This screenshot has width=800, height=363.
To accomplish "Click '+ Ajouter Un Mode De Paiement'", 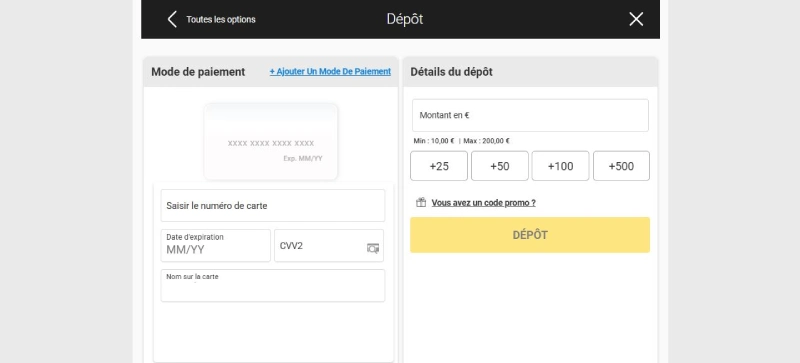I will pos(330,71).
